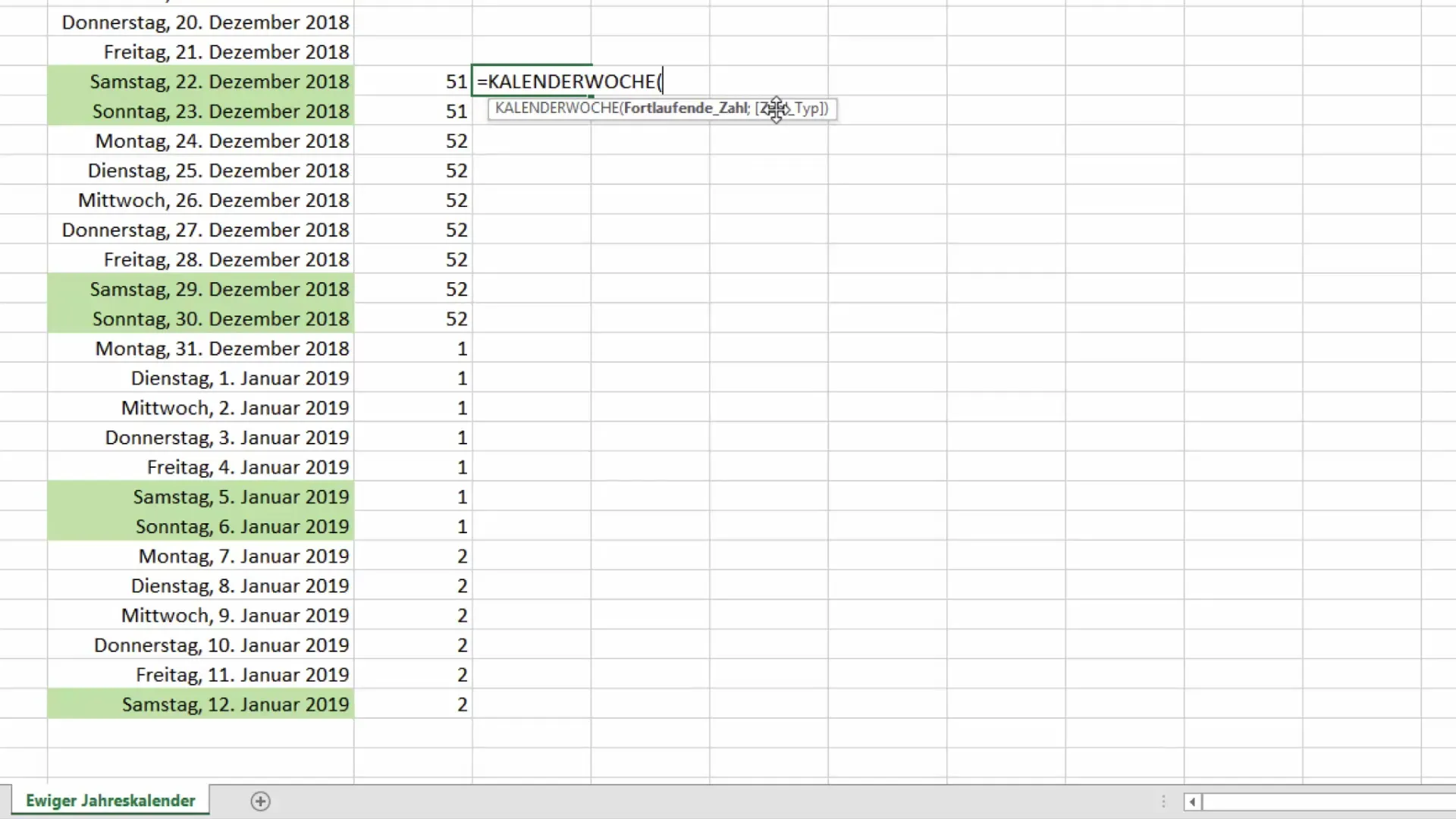
Task: Select cell Dienstag, 8. Januar 2019
Action: tap(201, 585)
